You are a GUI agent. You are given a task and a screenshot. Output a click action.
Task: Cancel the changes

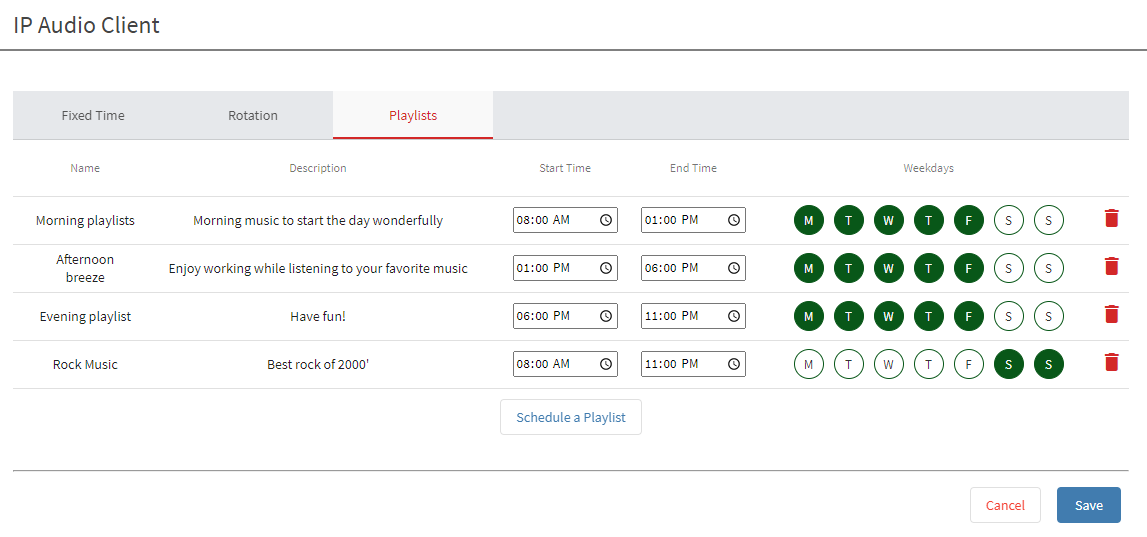click(1005, 505)
